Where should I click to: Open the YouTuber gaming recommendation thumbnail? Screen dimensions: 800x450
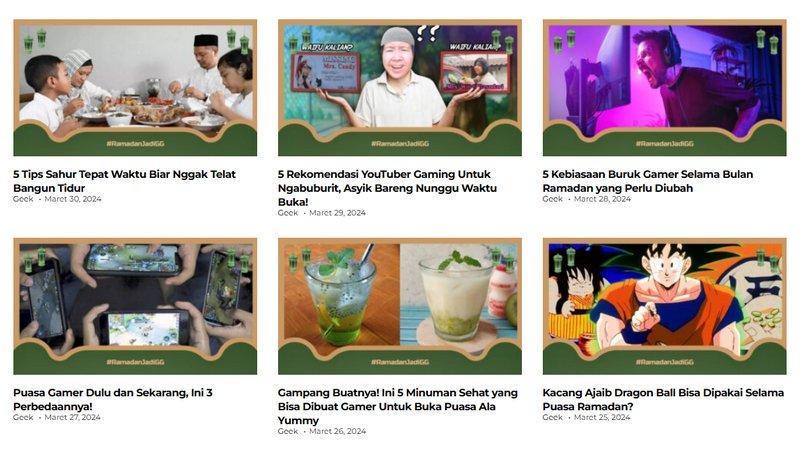(x=399, y=88)
